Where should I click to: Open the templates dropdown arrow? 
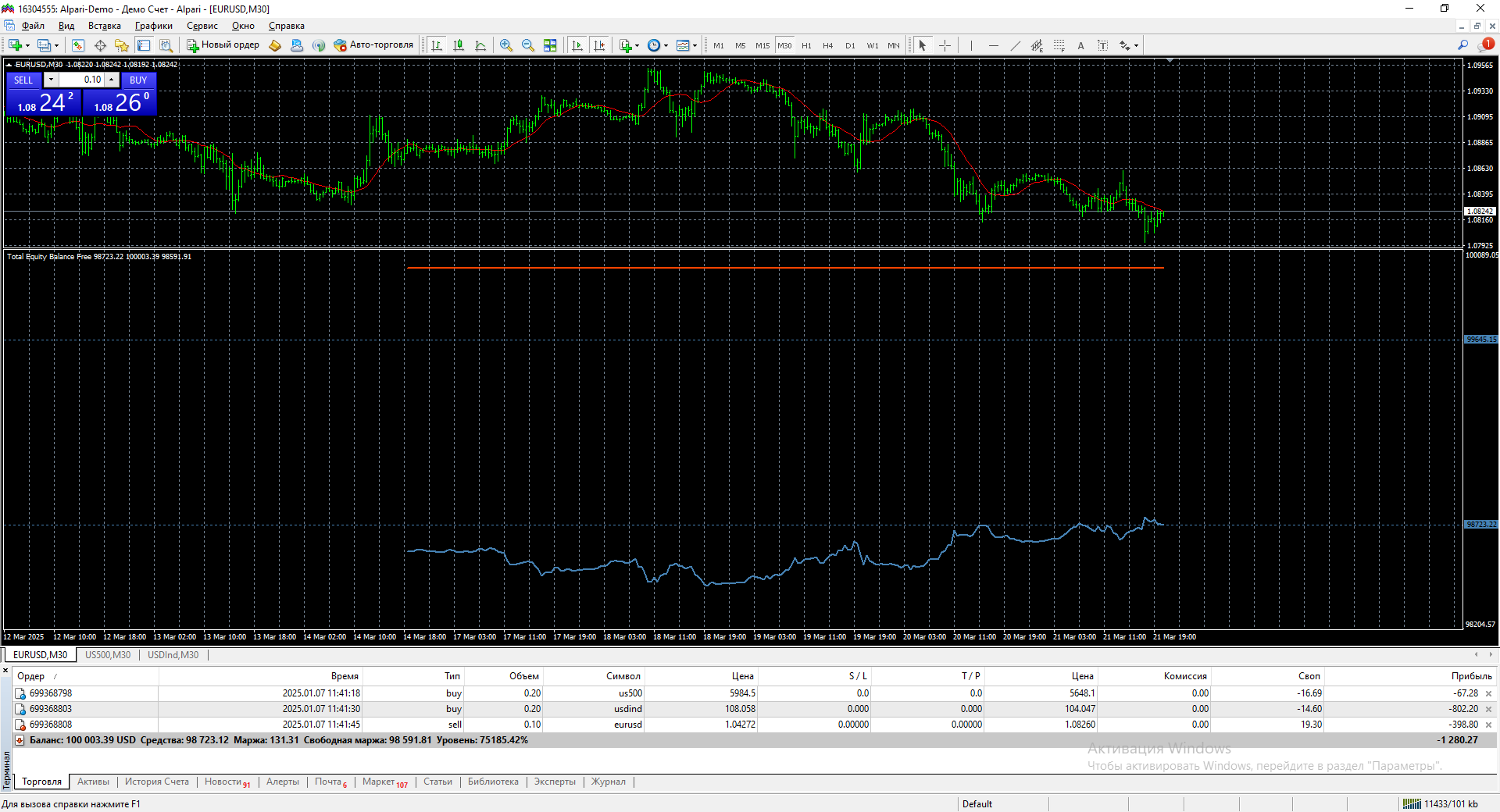(695, 45)
